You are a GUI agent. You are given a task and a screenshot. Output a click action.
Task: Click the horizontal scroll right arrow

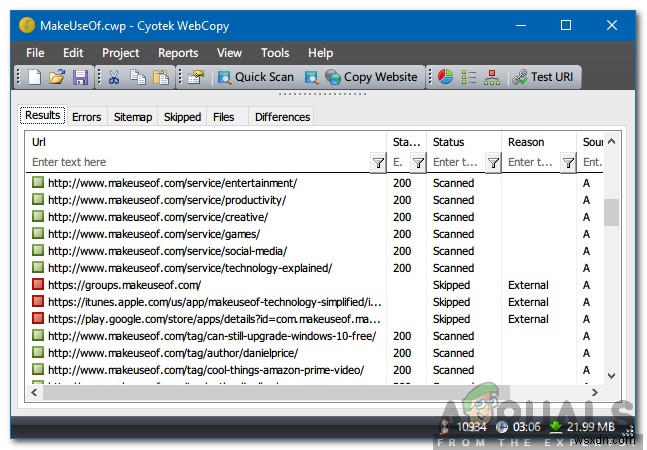pos(594,393)
